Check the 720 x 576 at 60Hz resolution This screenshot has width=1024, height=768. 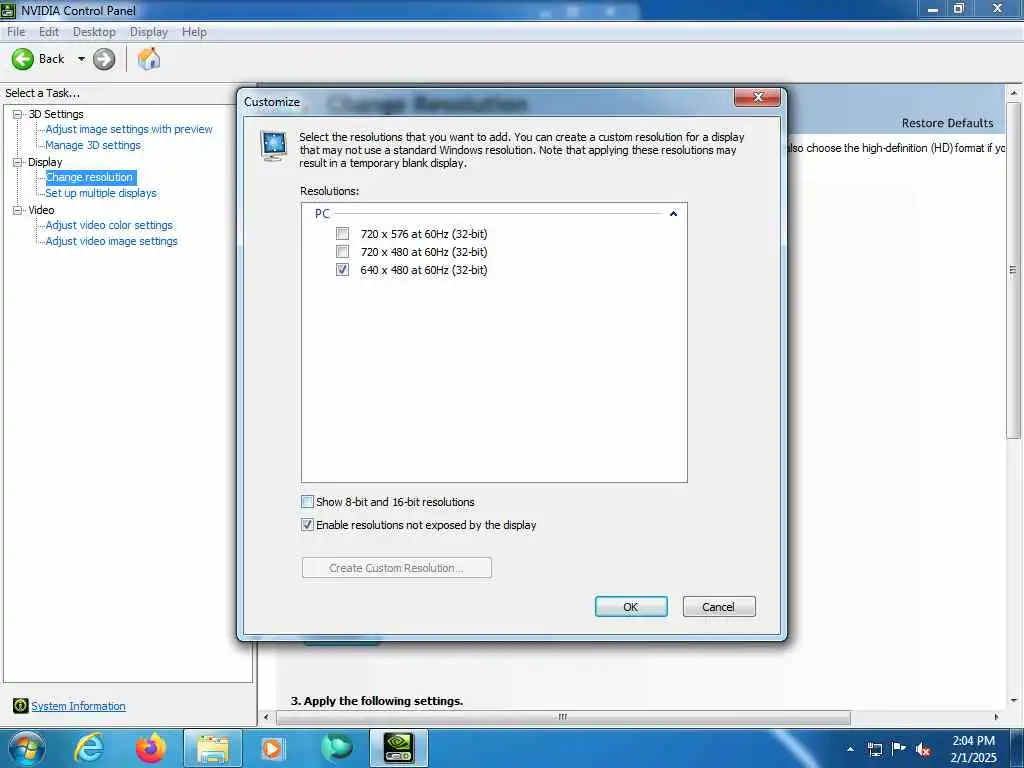(x=342, y=233)
